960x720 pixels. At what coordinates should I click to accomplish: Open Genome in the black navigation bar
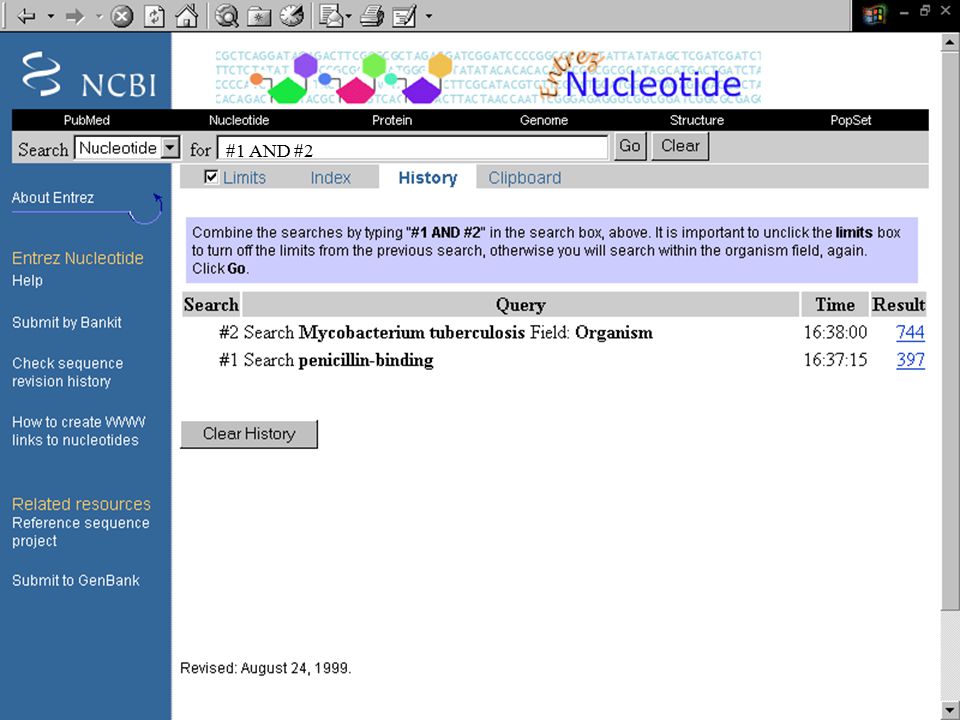pos(544,120)
